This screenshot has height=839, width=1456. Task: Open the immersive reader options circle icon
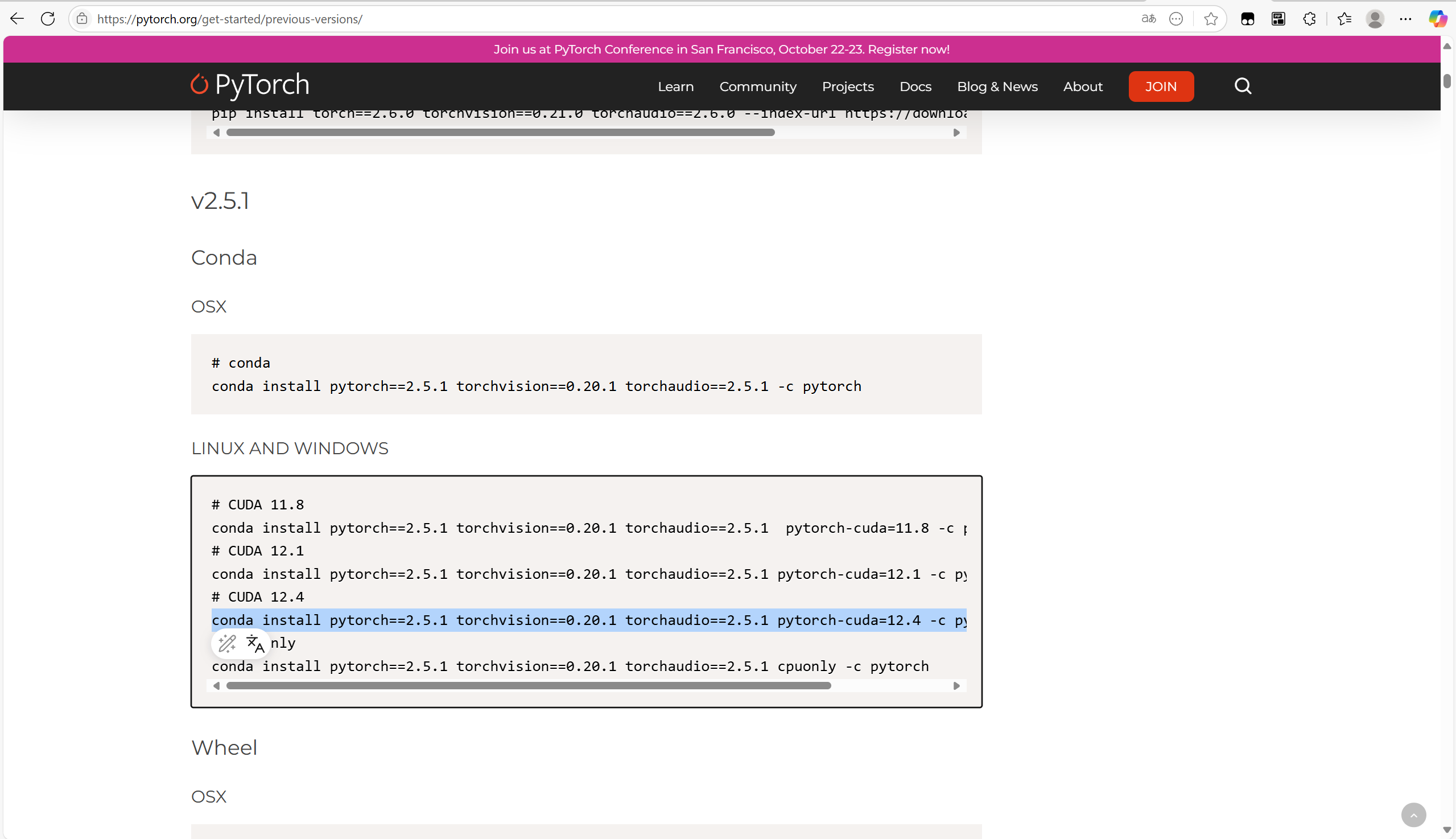coord(1176,19)
